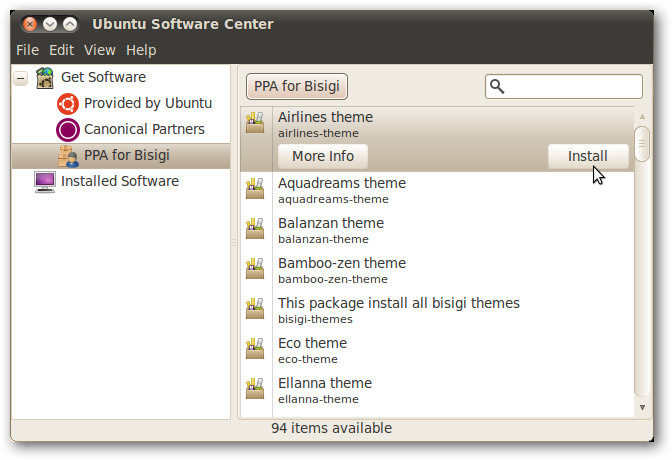Click the airlines-theme package name text

[318, 134]
